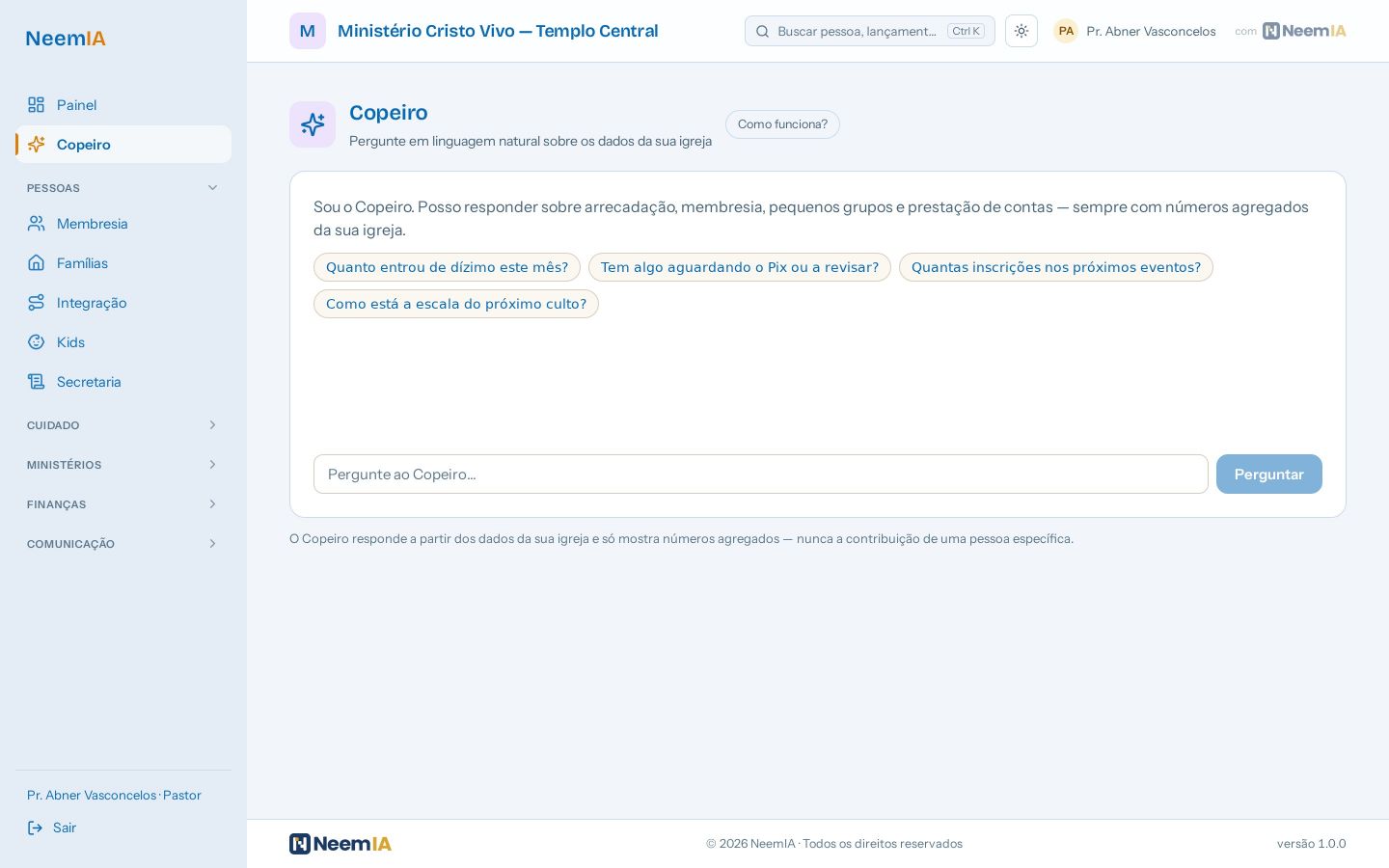
Task: Select 'Tem algo aguardando o Pix ou a revisar?'
Action: click(740, 267)
